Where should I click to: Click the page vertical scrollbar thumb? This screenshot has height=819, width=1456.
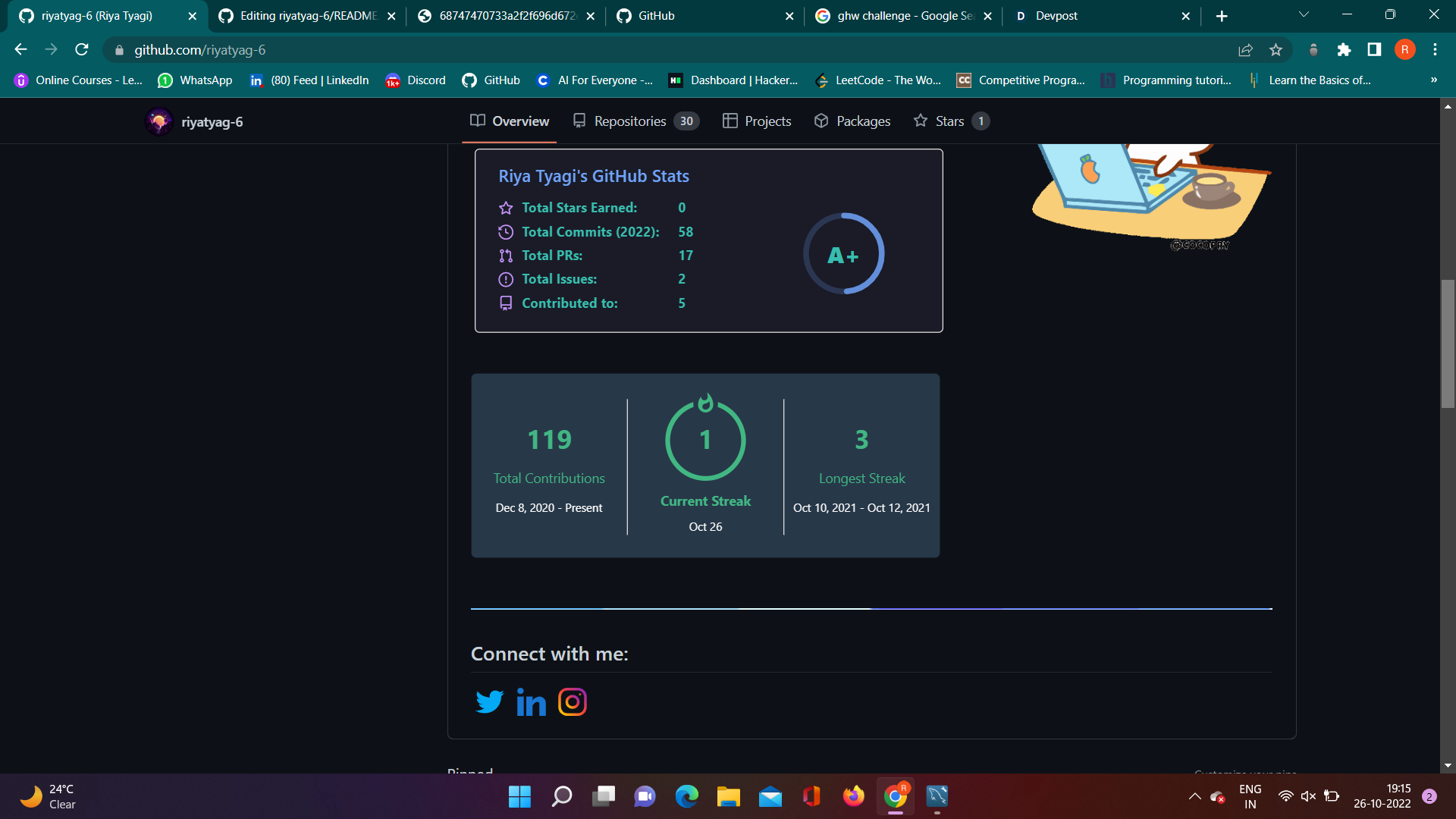click(1448, 345)
